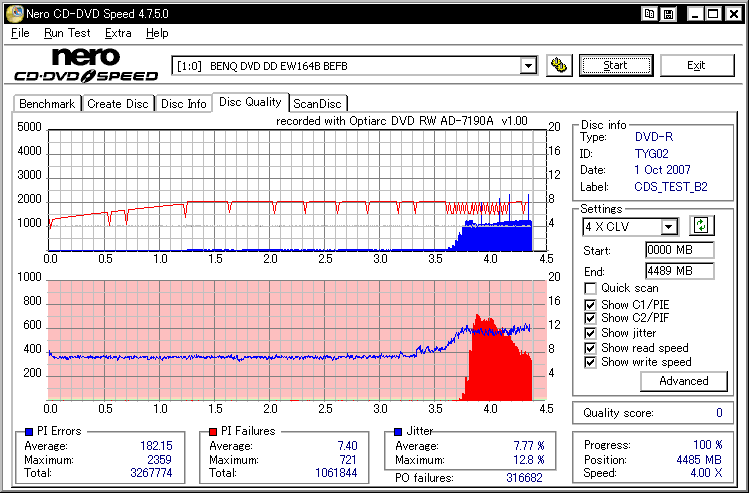Enable the Quick scan checkbox
Screen dimensions: 749x493
tap(590, 289)
